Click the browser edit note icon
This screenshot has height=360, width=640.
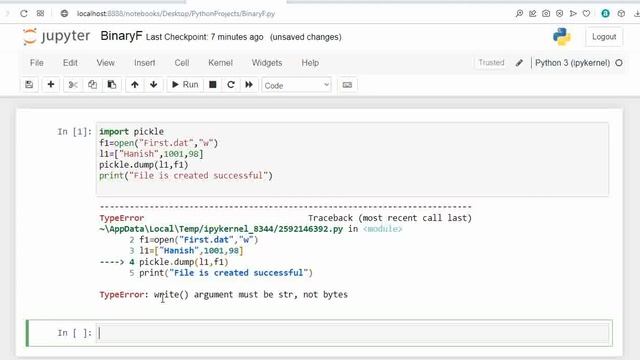[533, 13]
